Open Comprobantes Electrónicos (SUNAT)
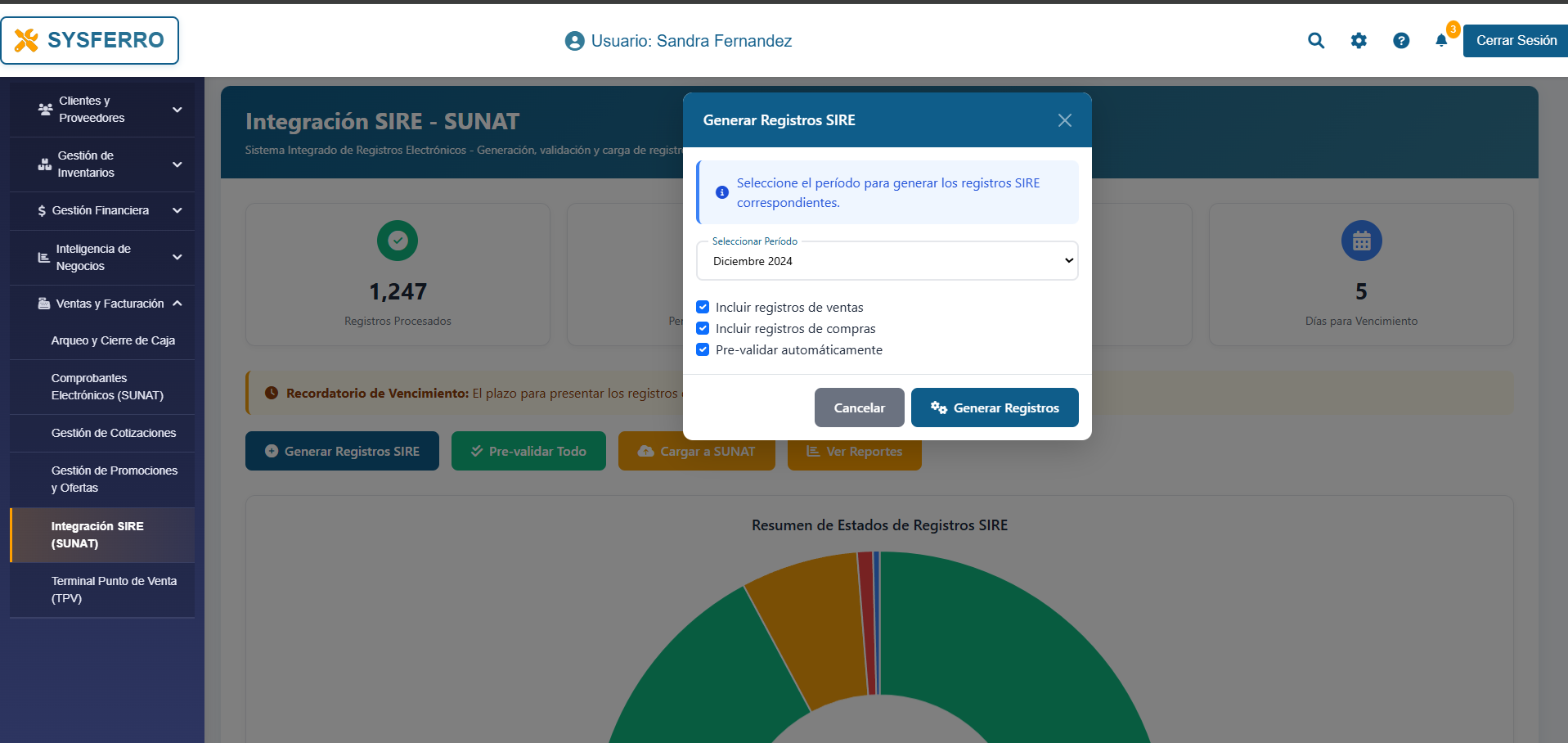Image resolution: width=1568 pixels, height=743 pixels. tap(102, 387)
